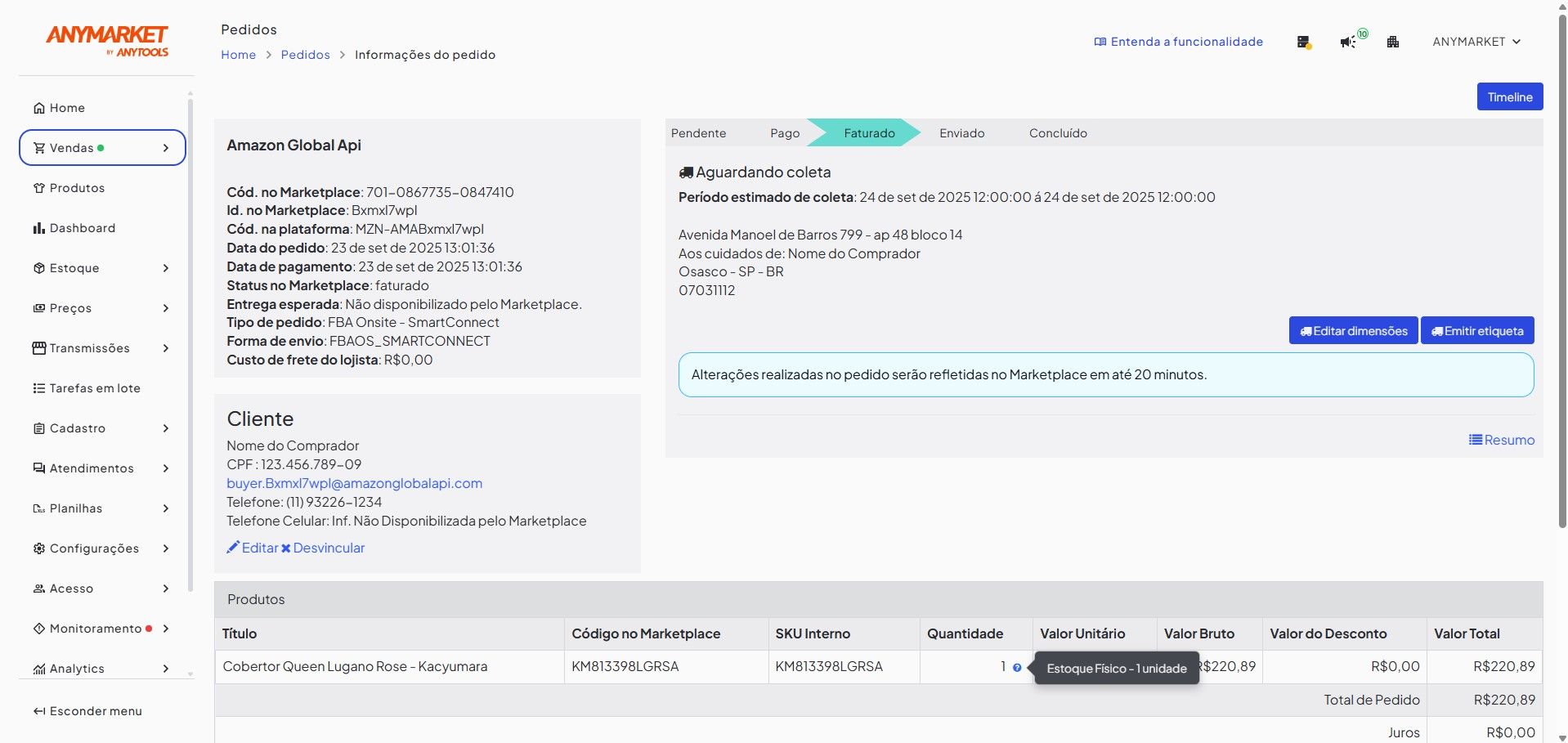
Task: Click the Transmissões store icon
Action: coord(39,348)
